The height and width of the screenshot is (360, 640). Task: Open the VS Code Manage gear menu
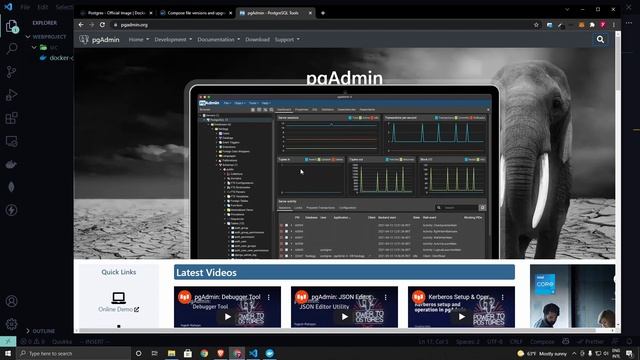[11, 324]
